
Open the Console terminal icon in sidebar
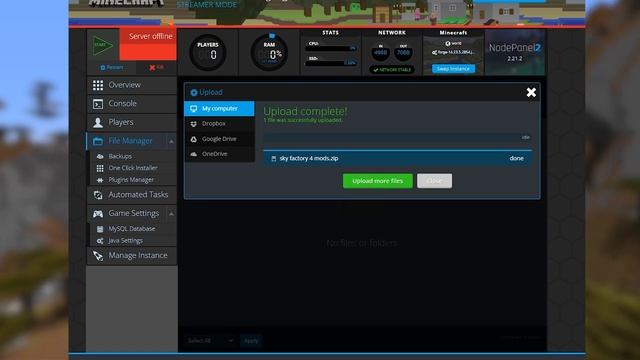coord(98,104)
